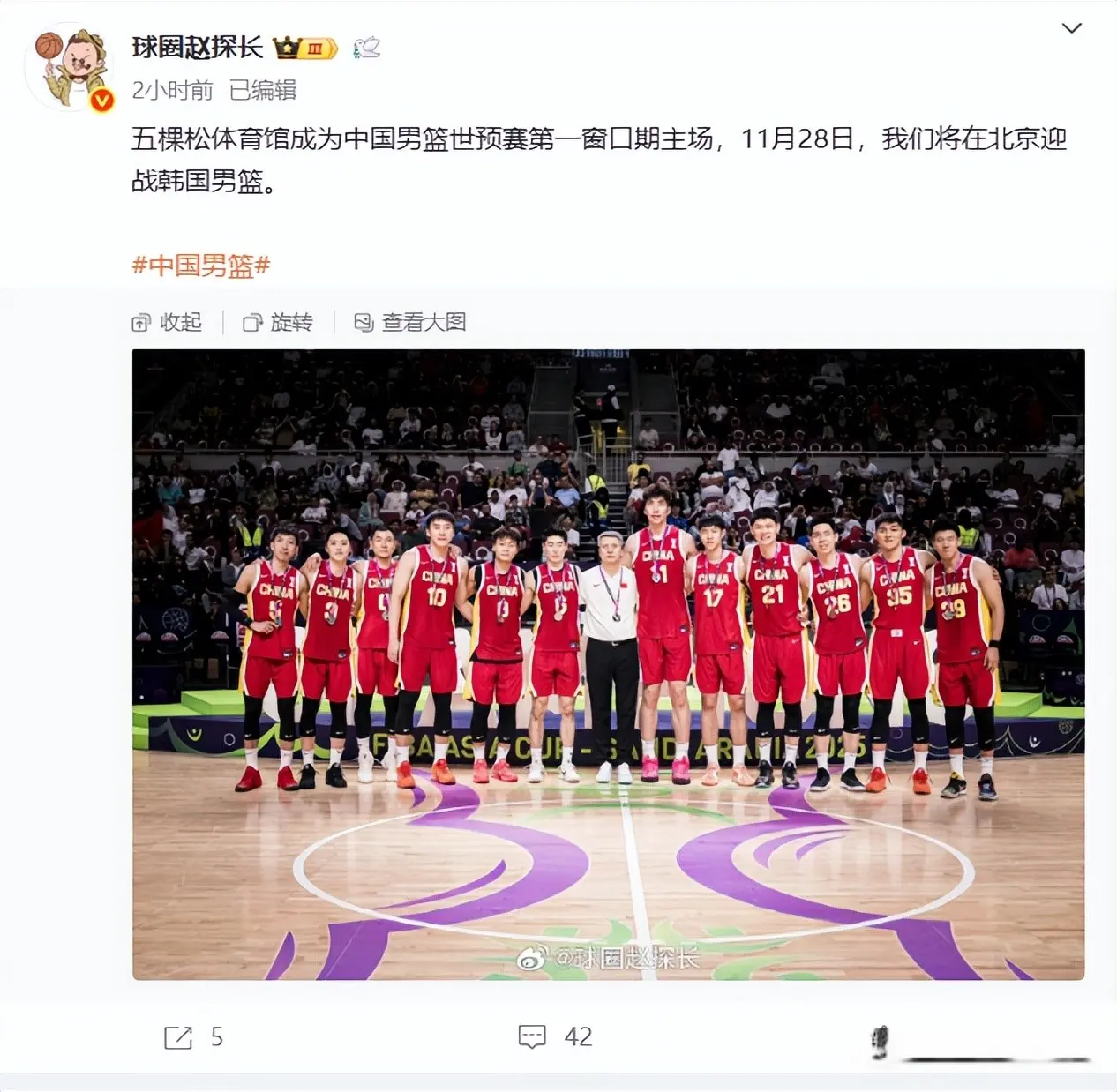Image resolution: width=1117 pixels, height=1092 pixels.
Task: Open comments via the speech bubble icon
Action: pos(532,1037)
